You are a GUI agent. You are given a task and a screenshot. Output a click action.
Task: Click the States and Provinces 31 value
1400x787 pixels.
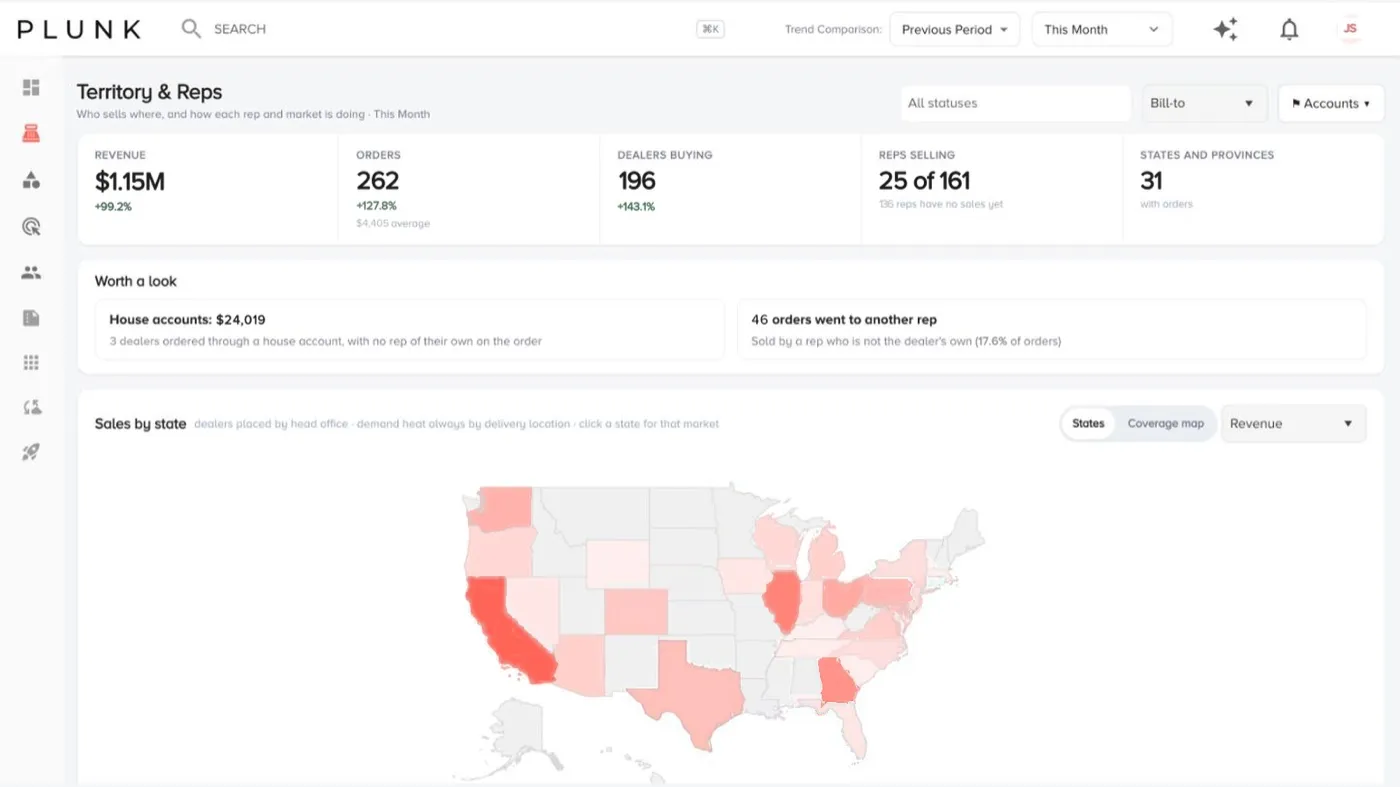(1151, 181)
